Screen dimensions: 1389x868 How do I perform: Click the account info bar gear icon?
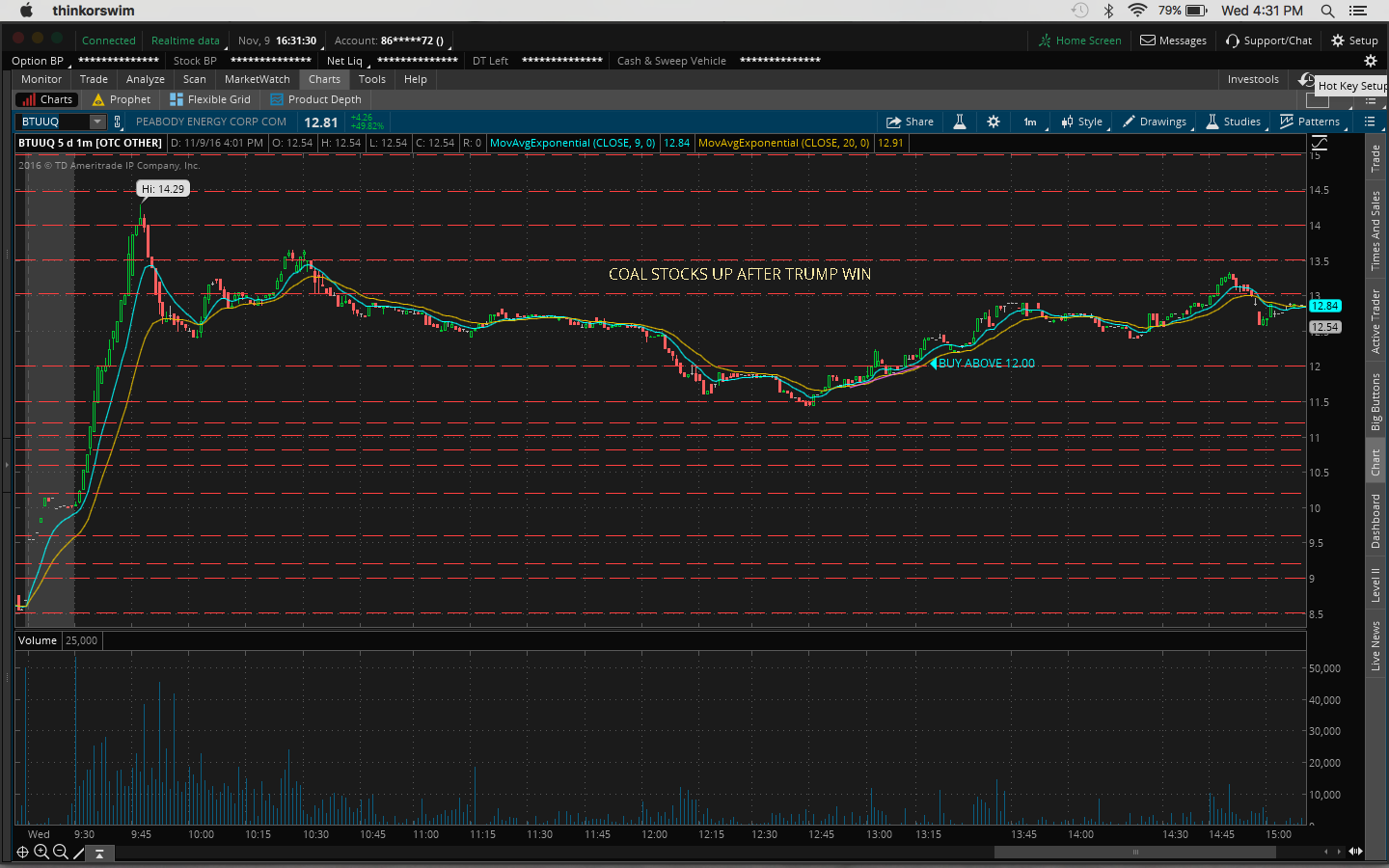point(1371,61)
